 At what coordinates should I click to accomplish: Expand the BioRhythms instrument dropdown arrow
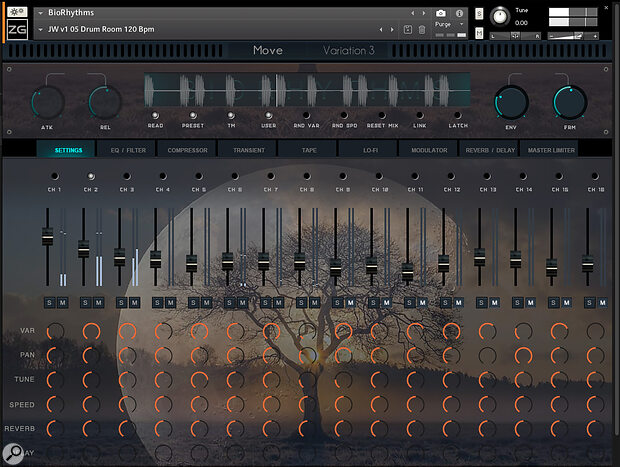click(40, 13)
